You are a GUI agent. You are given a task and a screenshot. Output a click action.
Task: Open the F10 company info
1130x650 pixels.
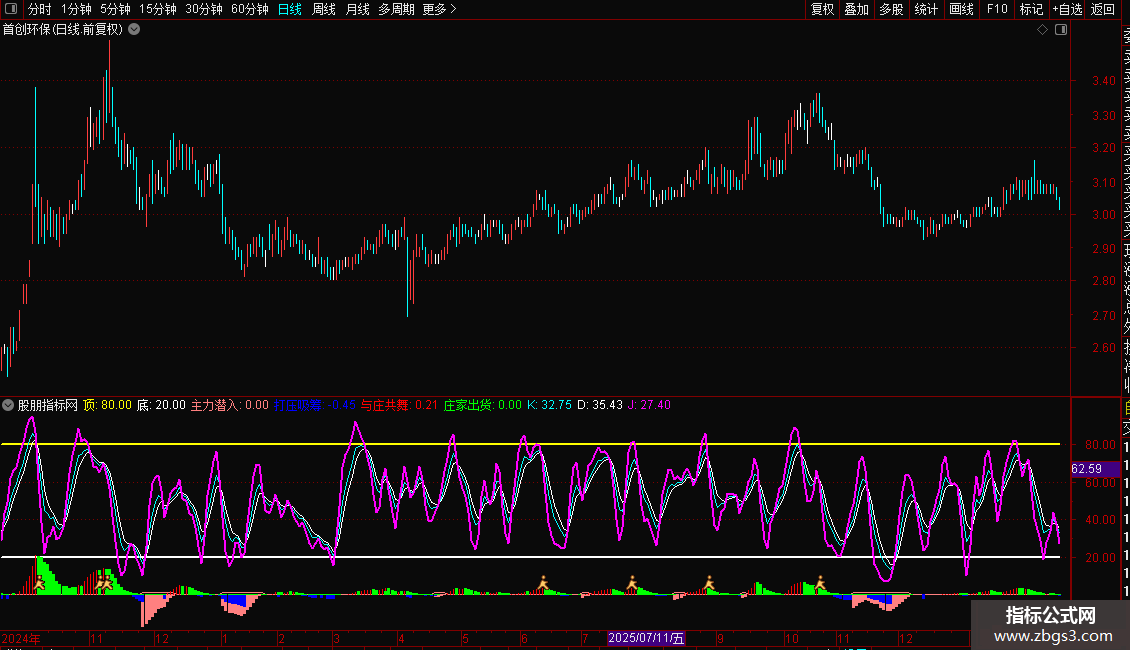coord(997,9)
